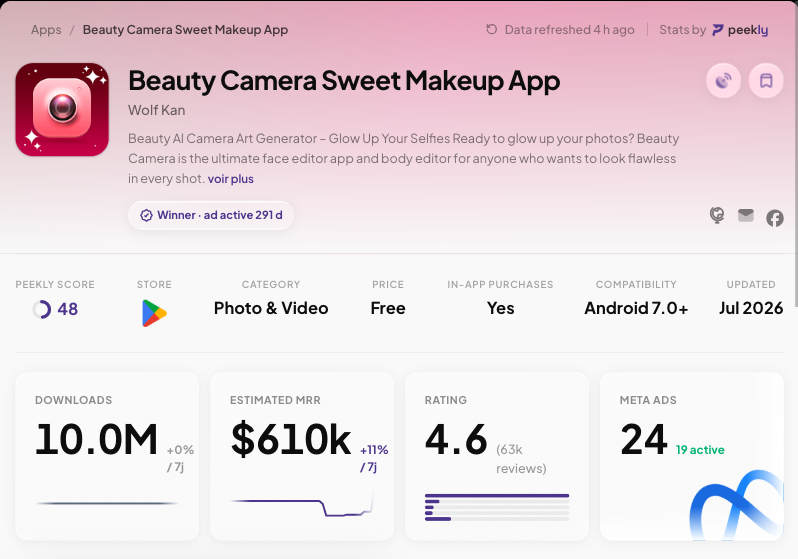Select the Photo & Video category
Screen dimensions: 798x559
pyautogui.click(x=271, y=308)
